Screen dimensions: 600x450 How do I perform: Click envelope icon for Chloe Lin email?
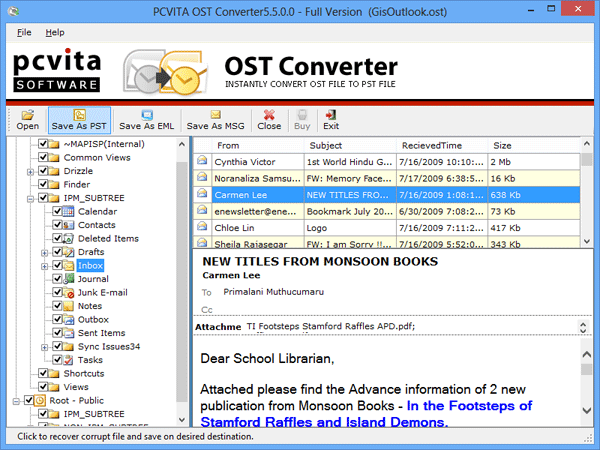[202, 226]
